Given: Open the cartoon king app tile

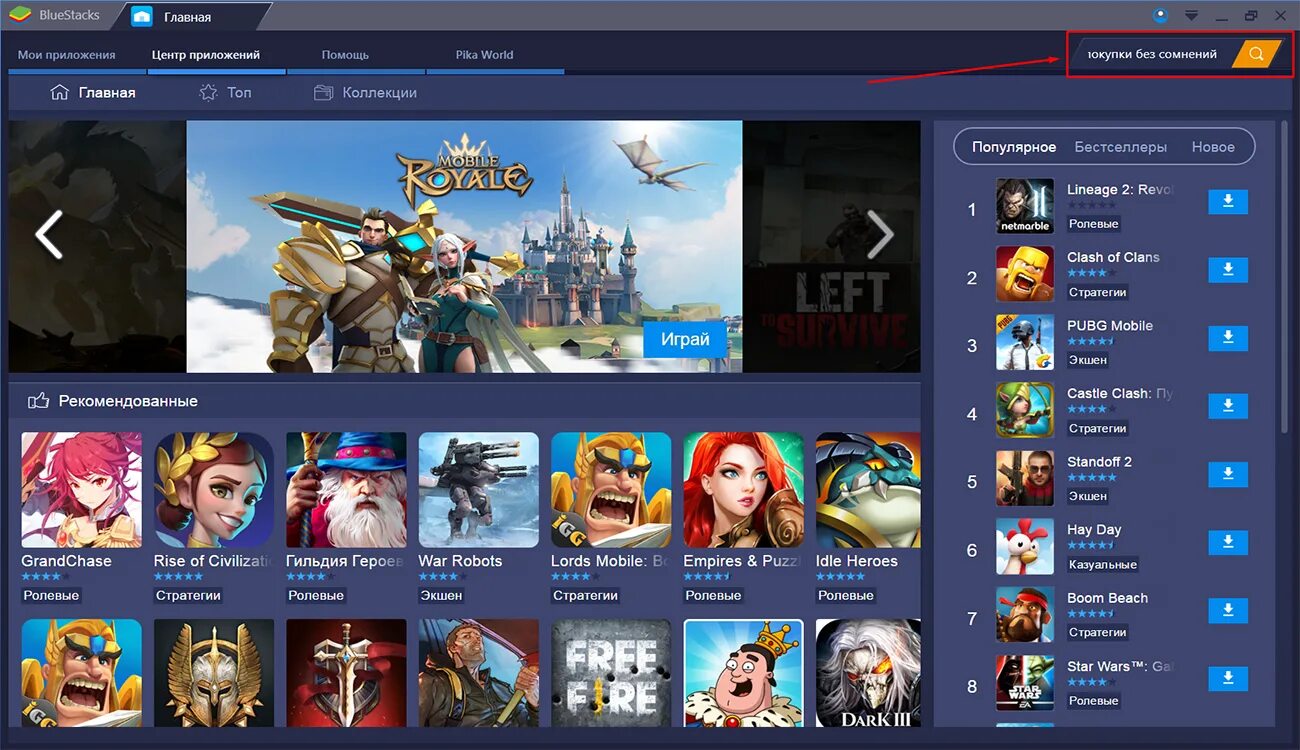Looking at the screenshot, I should (743, 673).
